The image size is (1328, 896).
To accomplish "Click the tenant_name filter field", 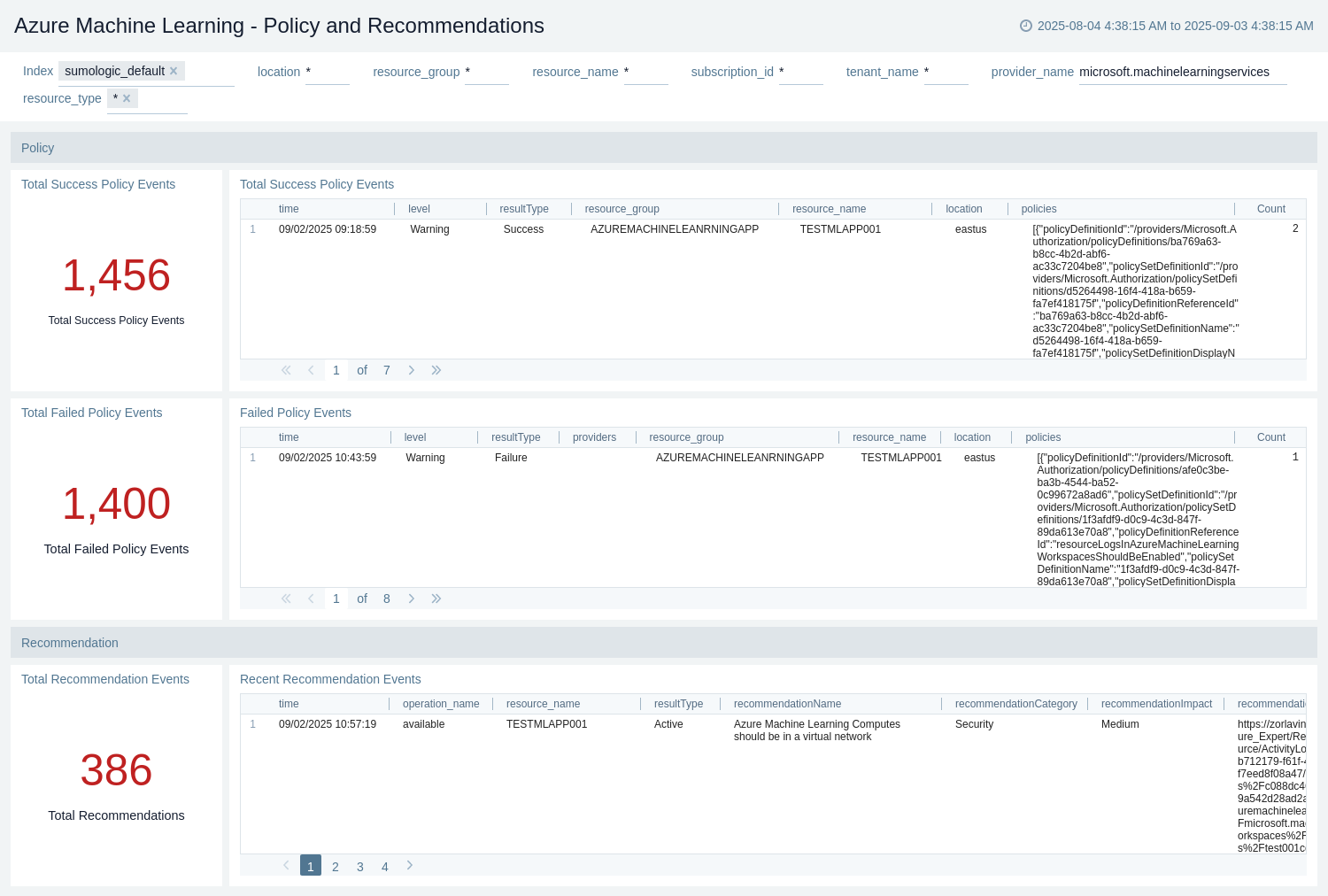I will (946, 72).
